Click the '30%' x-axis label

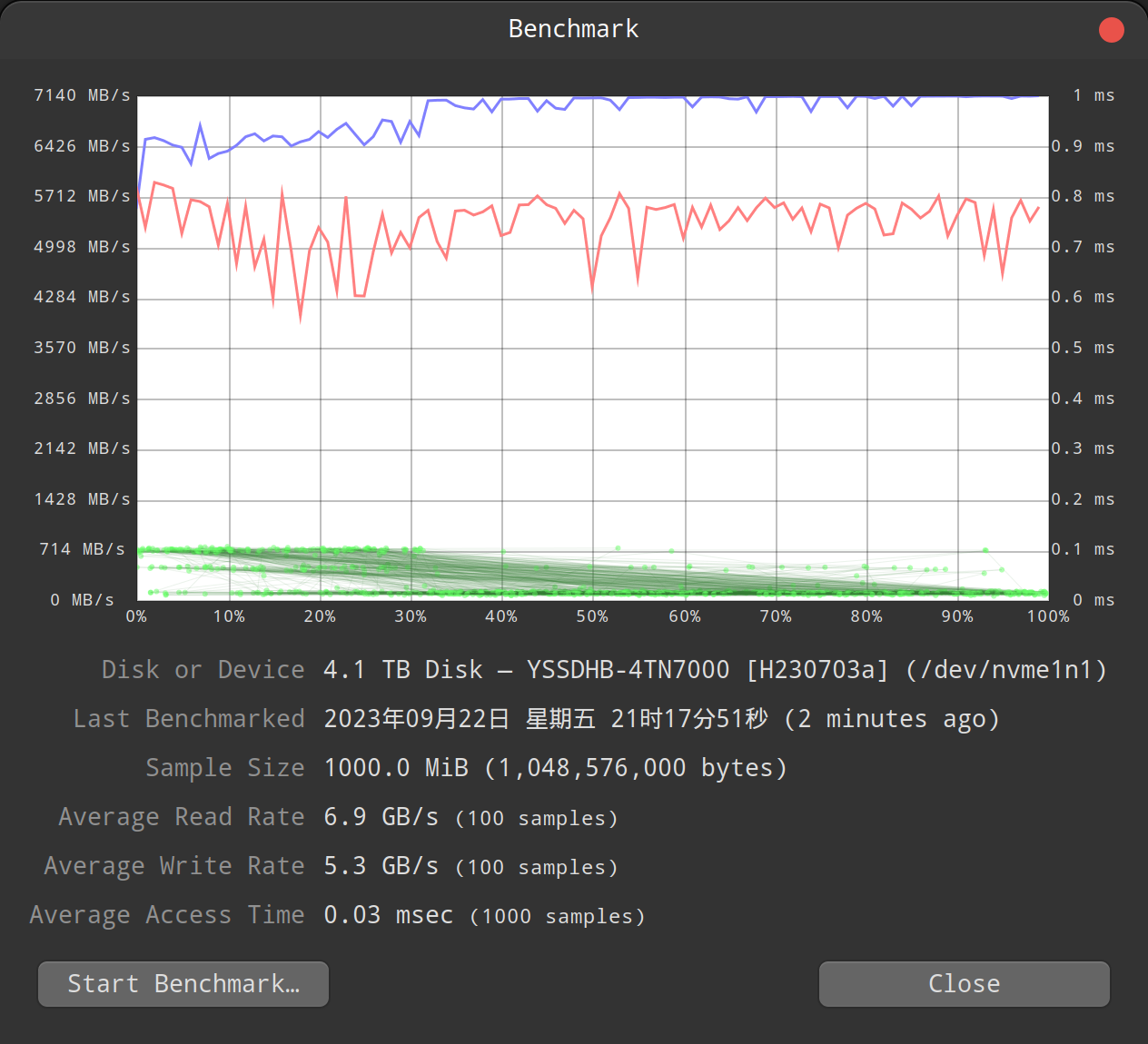pos(411,616)
